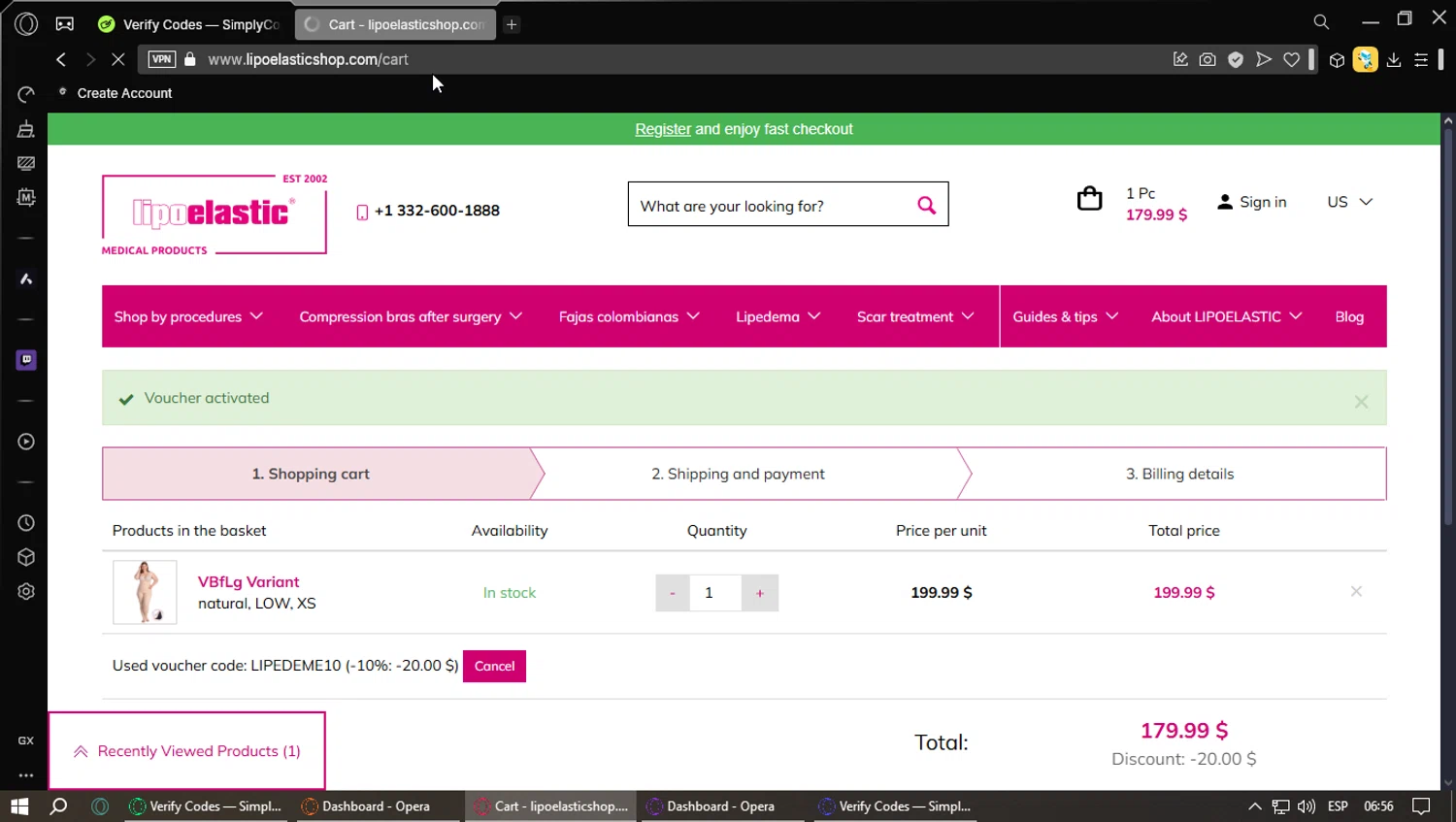The height and width of the screenshot is (822, 1456).
Task: Expand Shop by procedures menu
Action: pyautogui.click(x=188, y=316)
